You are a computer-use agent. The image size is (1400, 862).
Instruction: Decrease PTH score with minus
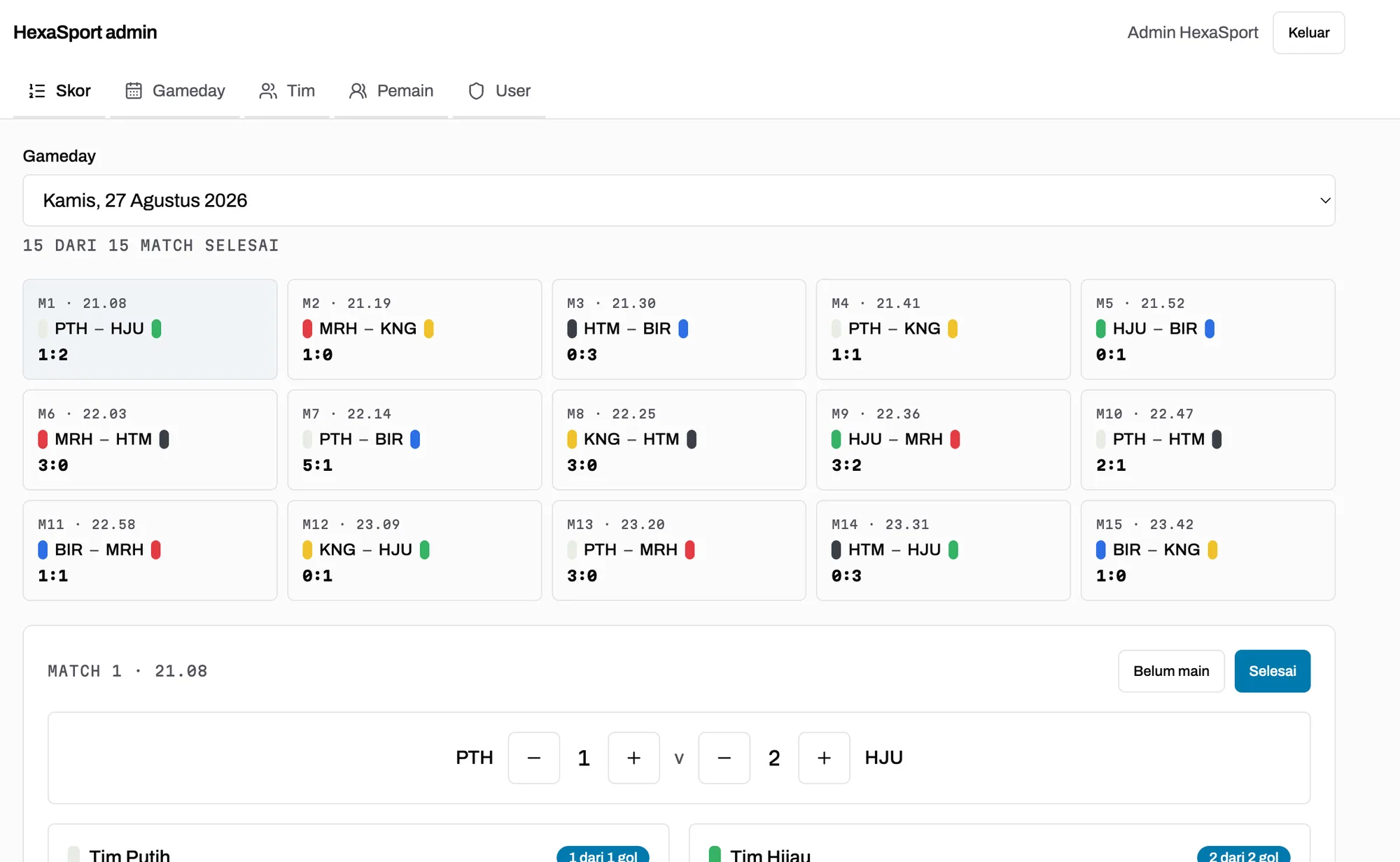point(534,758)
